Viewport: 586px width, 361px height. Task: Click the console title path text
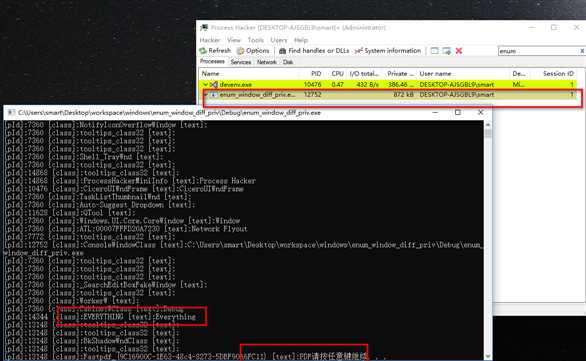[169, 112]
